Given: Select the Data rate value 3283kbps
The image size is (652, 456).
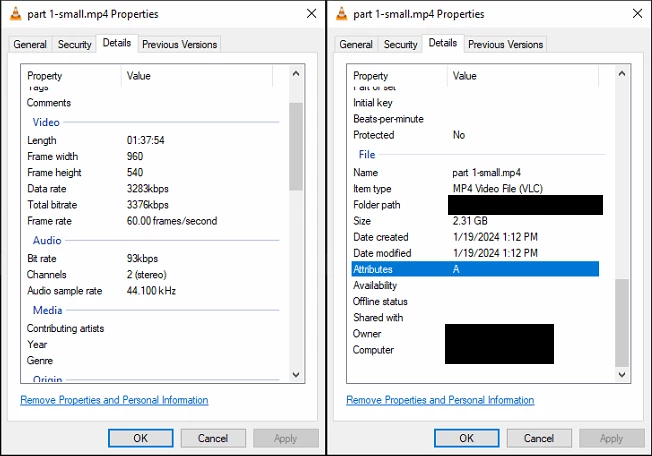Looking at the screenshot, I should (x=148, y=189).
